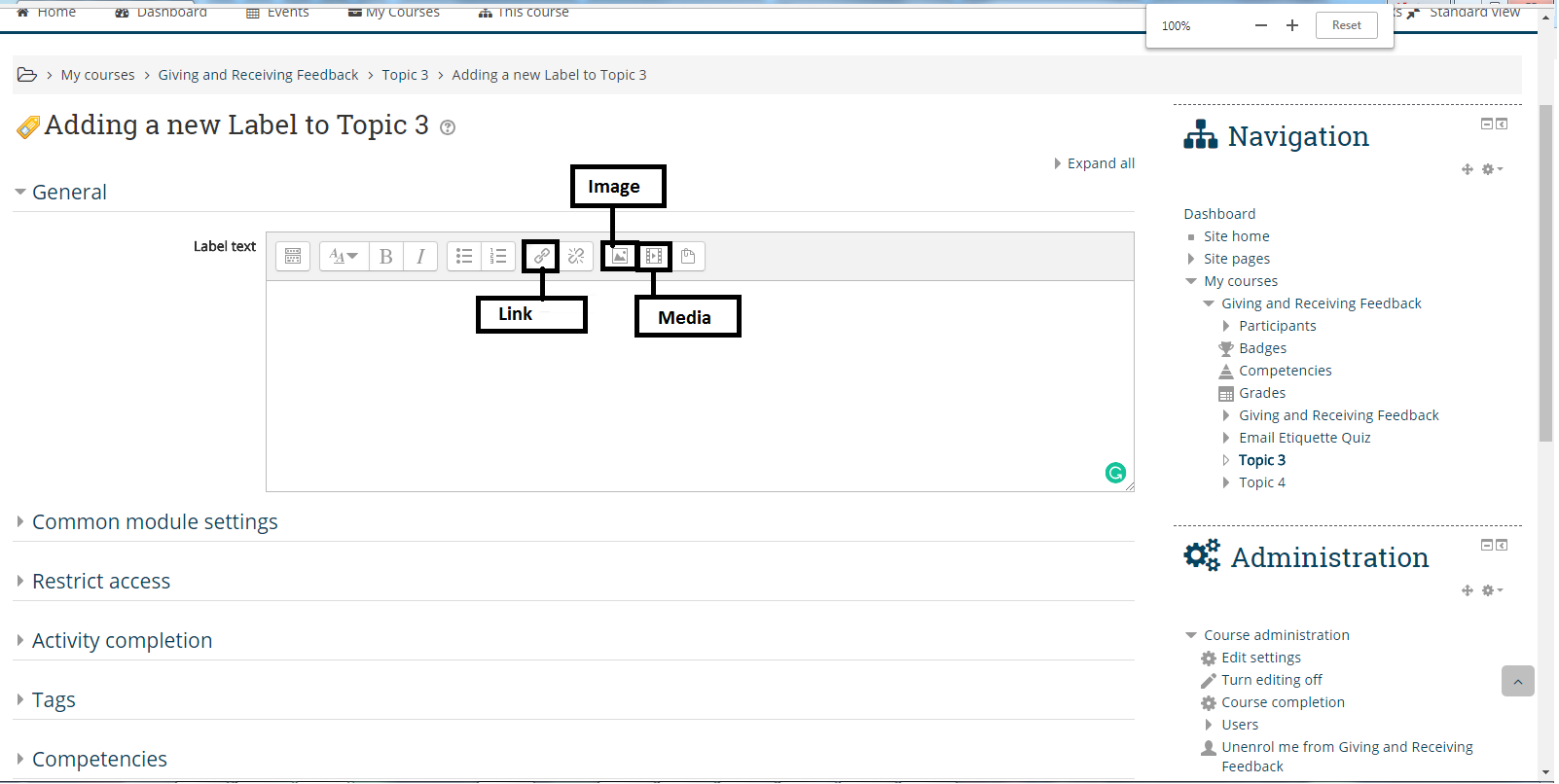The image size is (1559, 784).
Task: Click the manage files icon in toolbar
Action: point(688,257)
